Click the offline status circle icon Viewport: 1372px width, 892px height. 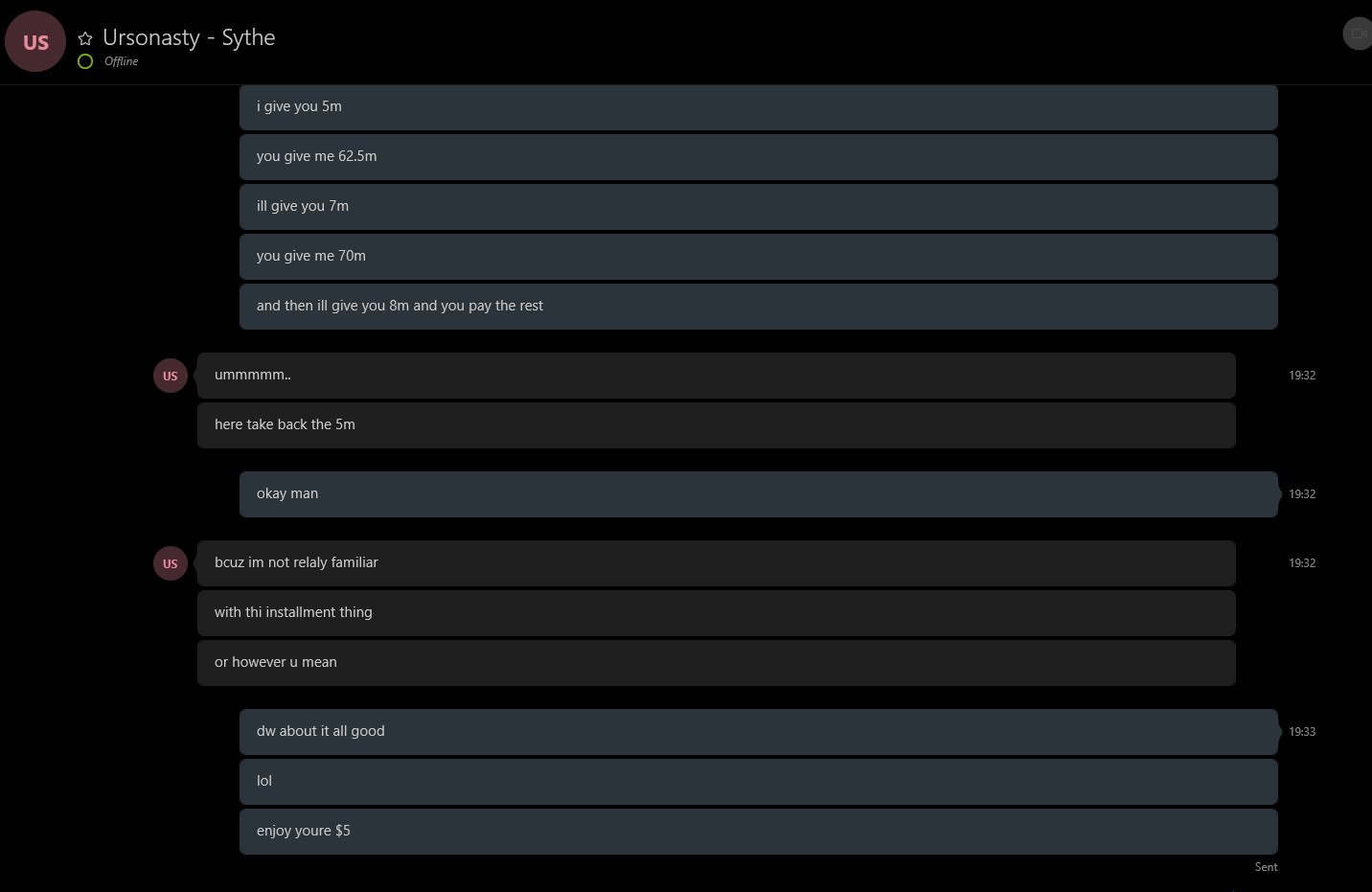click(x=85, y=61)
